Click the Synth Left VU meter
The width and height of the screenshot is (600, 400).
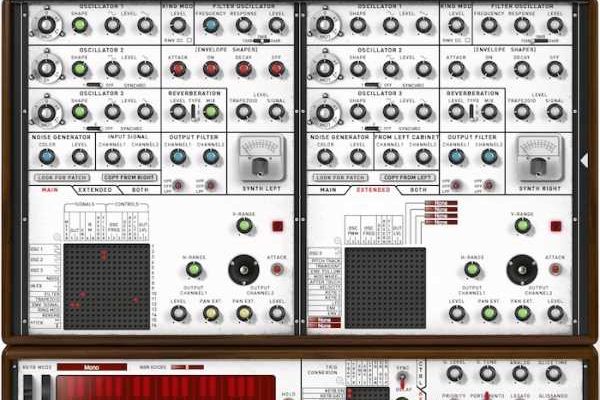pos(262,153)
